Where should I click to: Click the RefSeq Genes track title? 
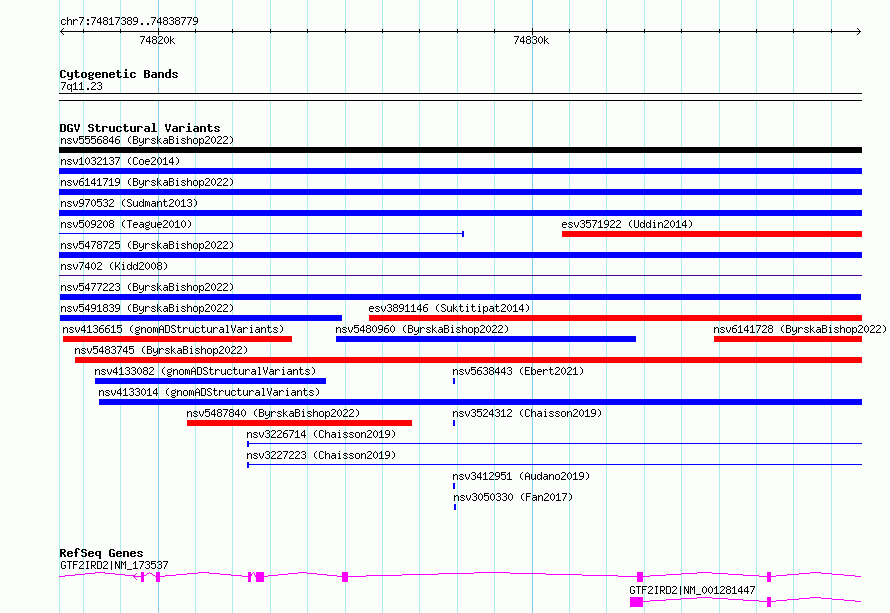pyautogui.click(x=101, y=553)
